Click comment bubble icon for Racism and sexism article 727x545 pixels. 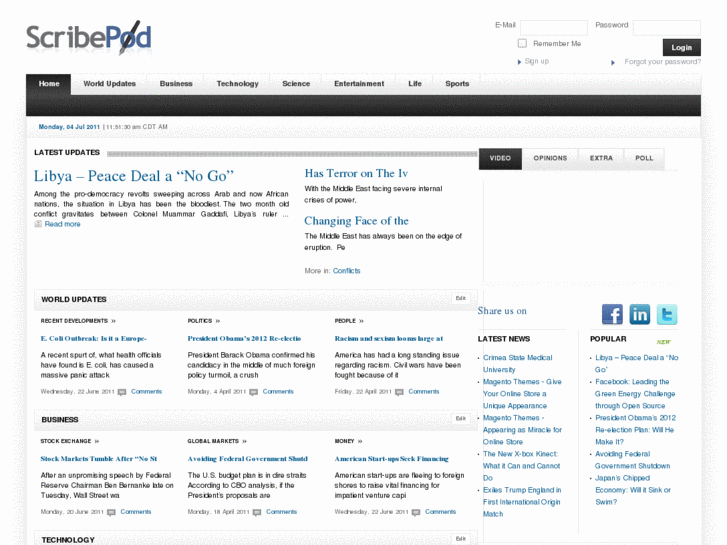click(x=399, y=392)
